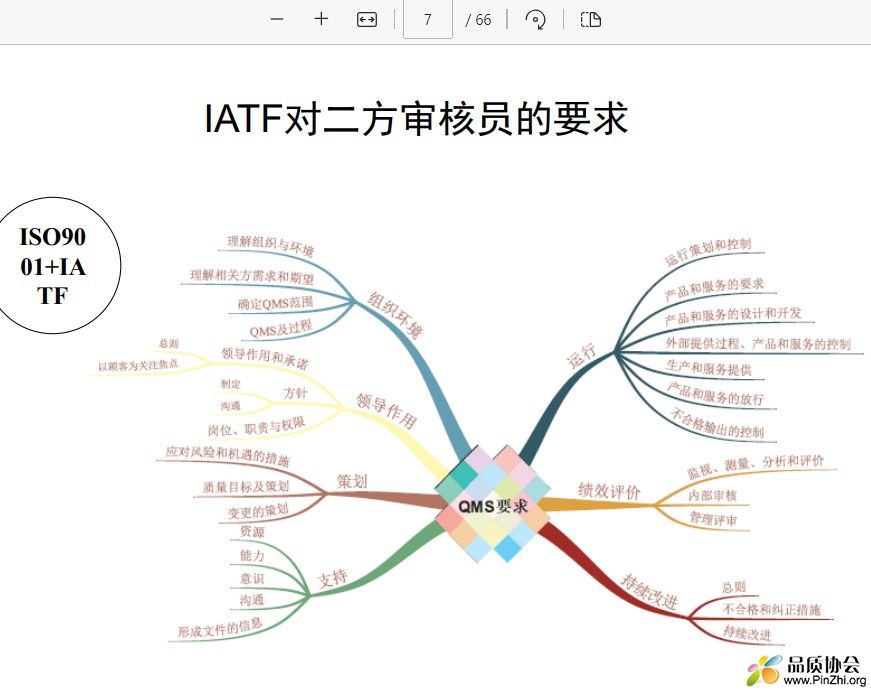Viewport: 871px width, 692px height.
Task: Click the '理解组织与环境' node
Action: click(x=271, y=246)
